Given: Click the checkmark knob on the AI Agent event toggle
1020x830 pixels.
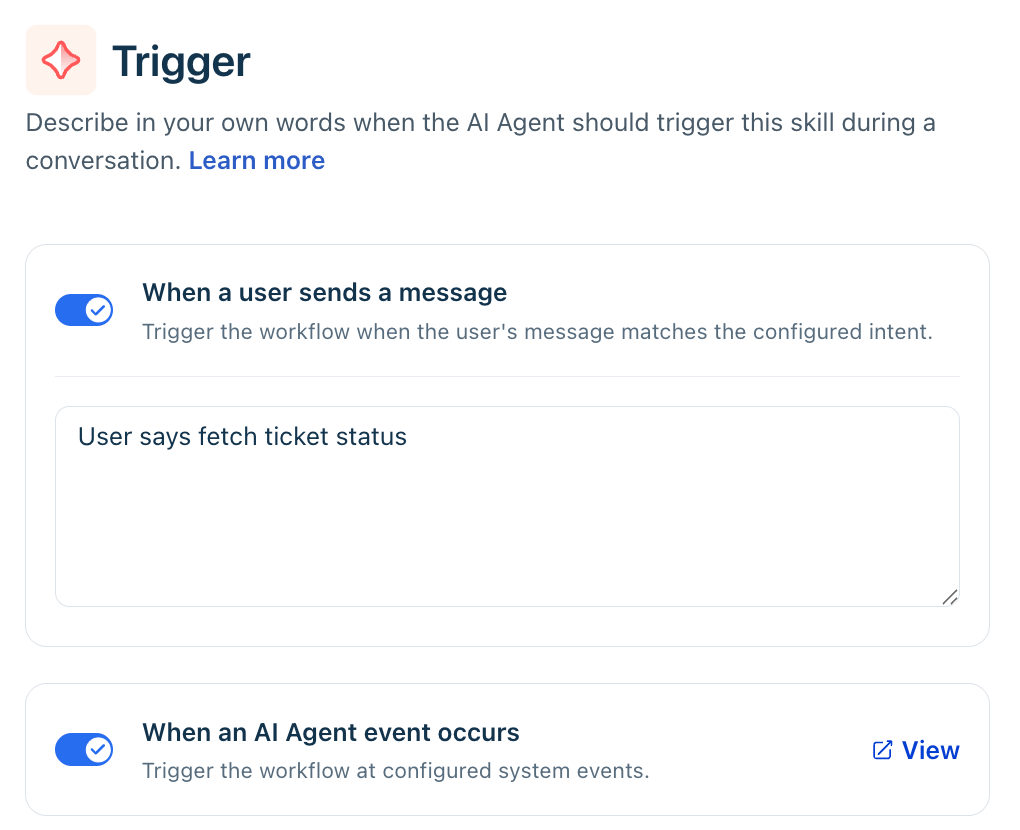Looking at the screenshot, I should (98, 749).
